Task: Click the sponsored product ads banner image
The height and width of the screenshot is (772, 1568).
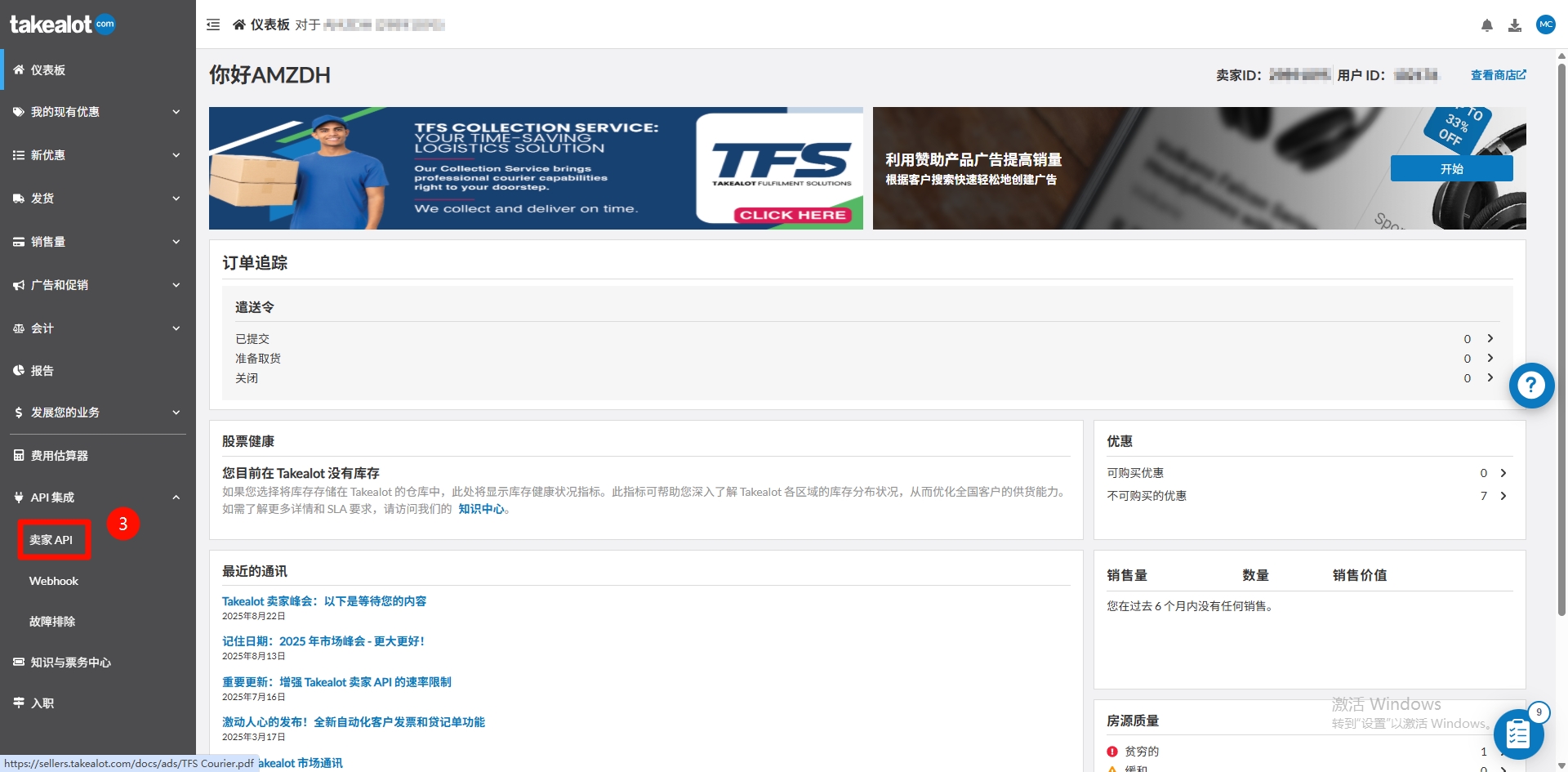Action: [1200, 168]
